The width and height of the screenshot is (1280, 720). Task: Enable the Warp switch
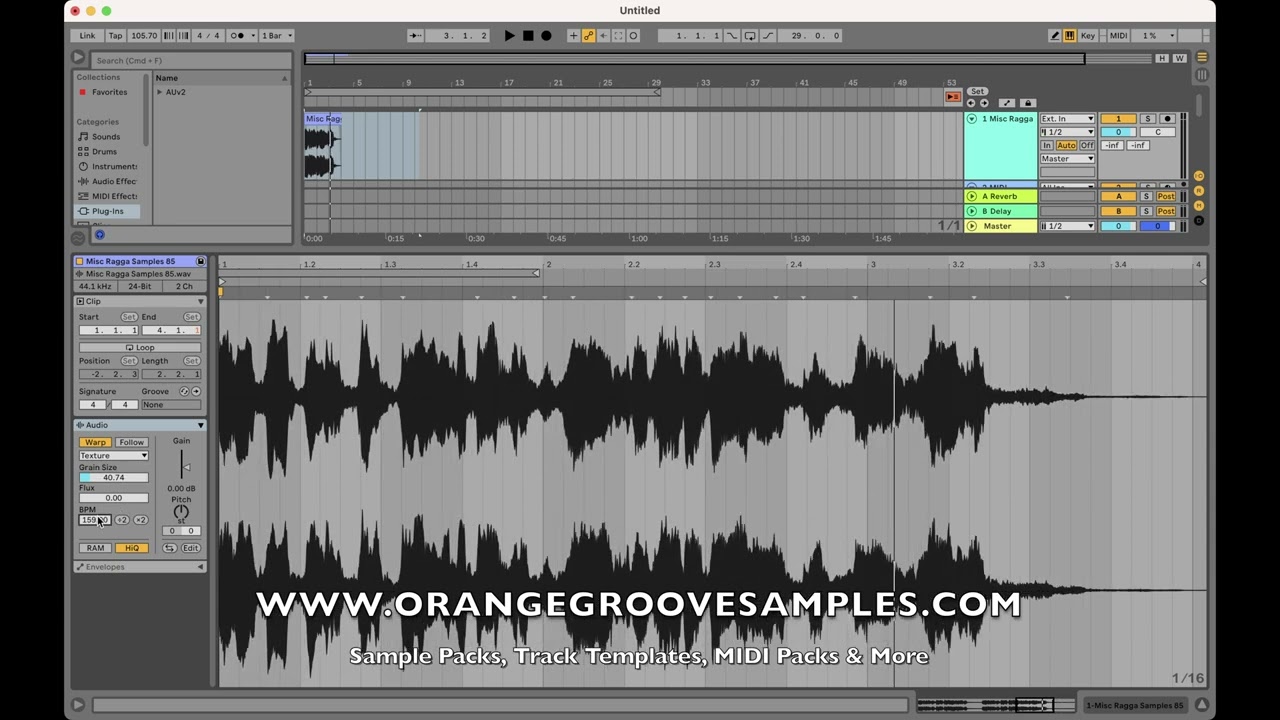(x=95, y=442)
